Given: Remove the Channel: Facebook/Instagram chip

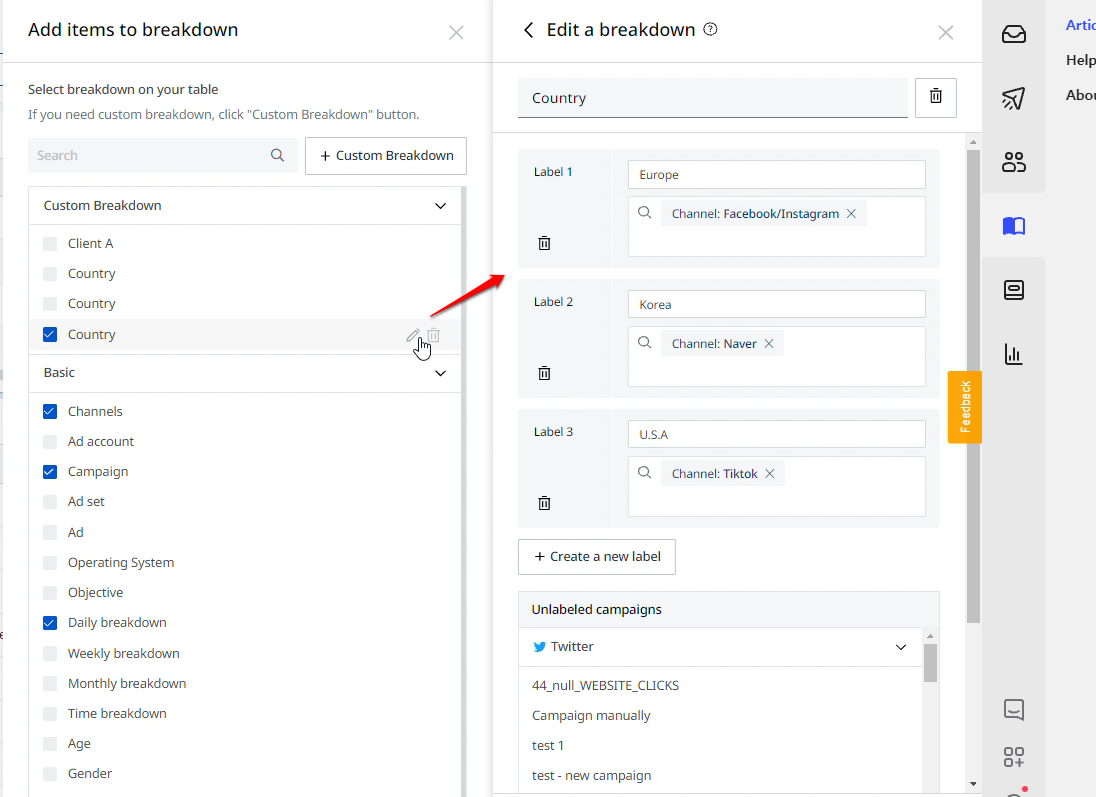Looking at the screenshot, I should pos(851,214).
